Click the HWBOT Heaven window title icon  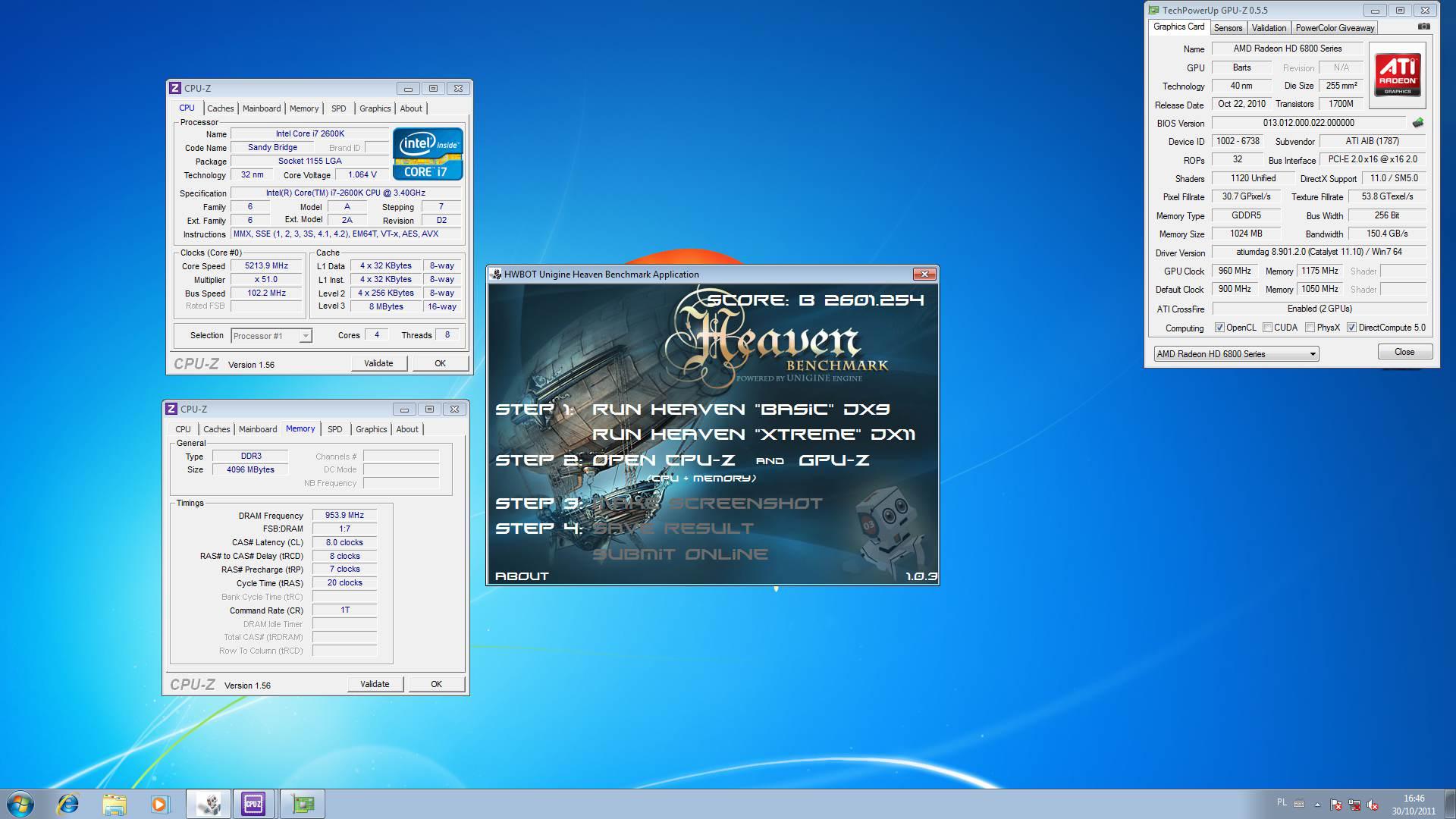point(496,275)
